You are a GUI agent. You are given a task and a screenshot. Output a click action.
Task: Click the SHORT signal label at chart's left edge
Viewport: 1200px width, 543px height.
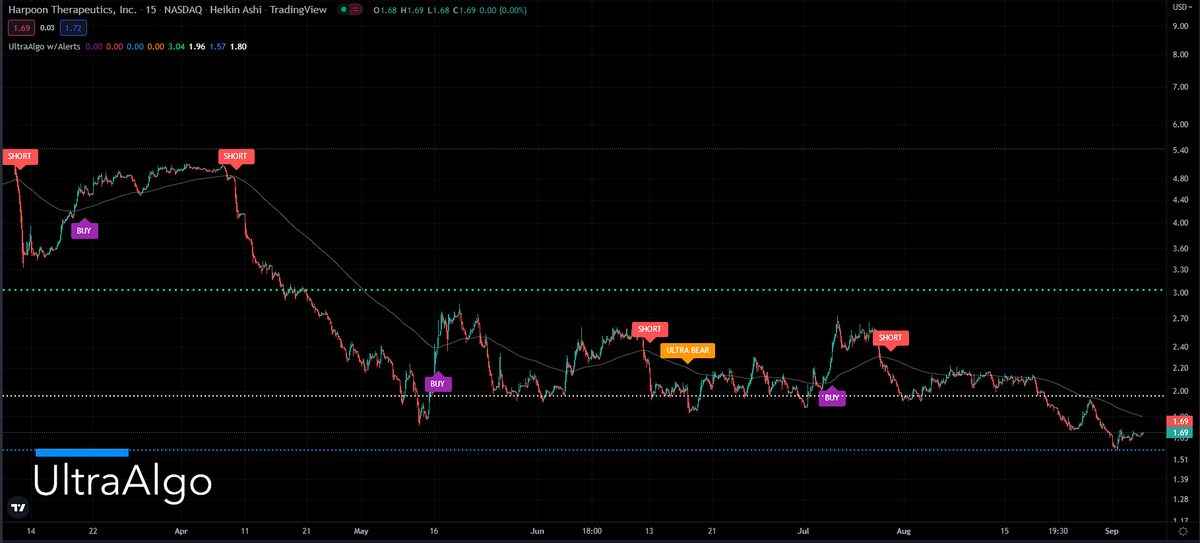point(19,157)
